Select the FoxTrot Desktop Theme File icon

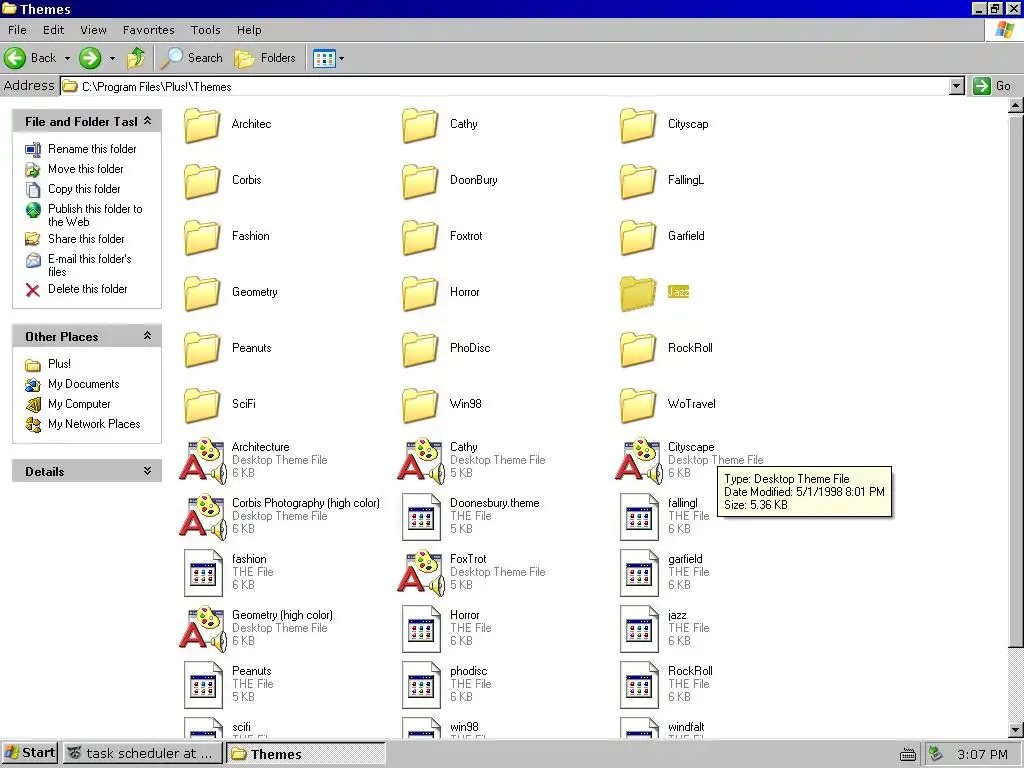tap(421, 573)
